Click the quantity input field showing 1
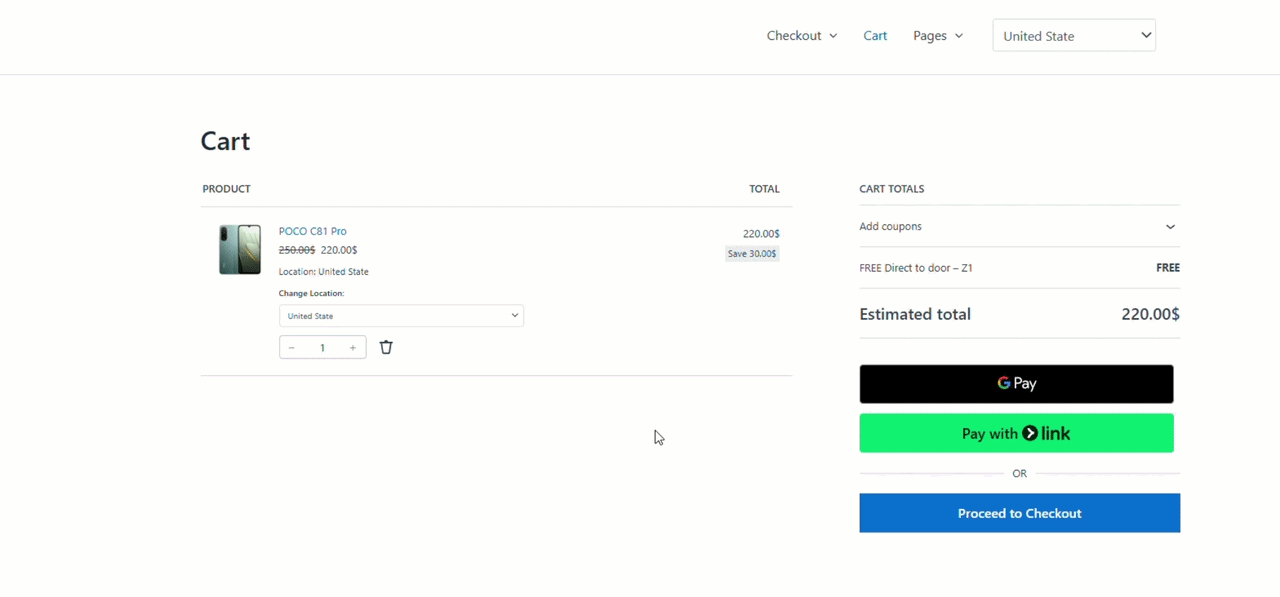1280x597 pixels. (x=322, y=348)
